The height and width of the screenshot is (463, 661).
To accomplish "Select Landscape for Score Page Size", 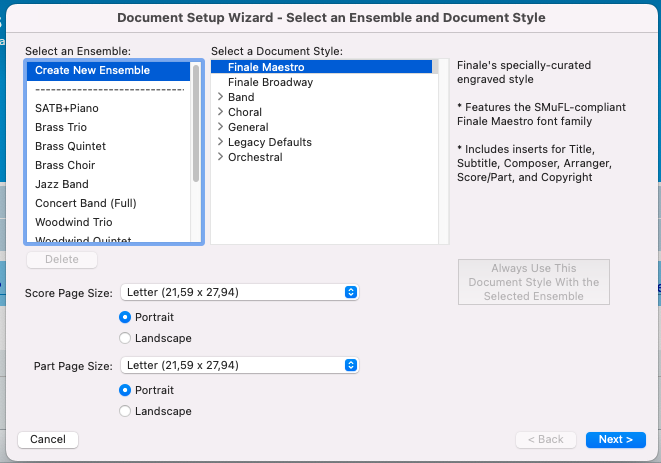I will click(x=125, y=338).
